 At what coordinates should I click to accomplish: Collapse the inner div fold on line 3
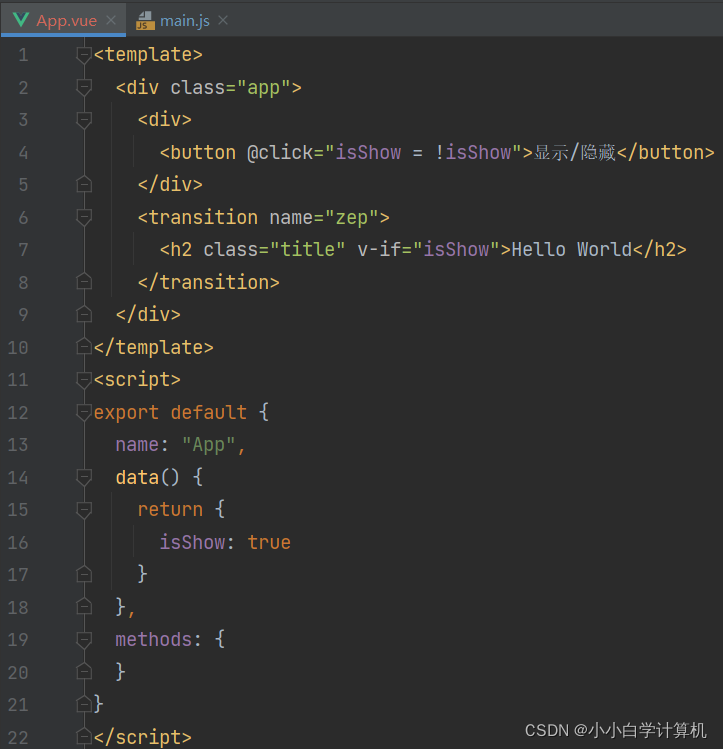84,119
